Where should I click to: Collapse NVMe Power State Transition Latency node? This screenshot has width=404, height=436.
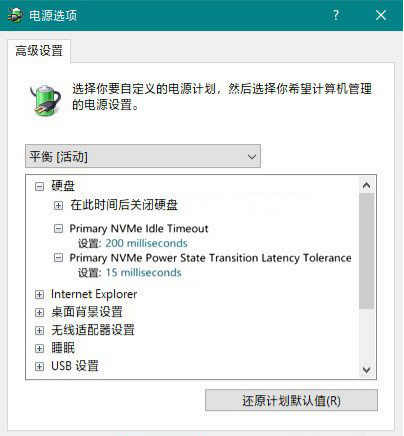tap(58, 258)
